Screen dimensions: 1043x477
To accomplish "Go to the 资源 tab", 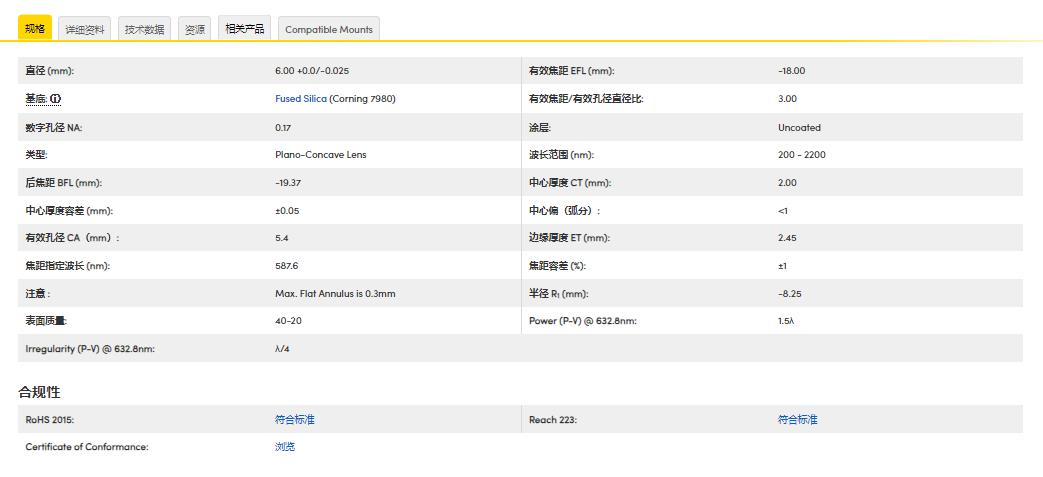I will 194,29.
